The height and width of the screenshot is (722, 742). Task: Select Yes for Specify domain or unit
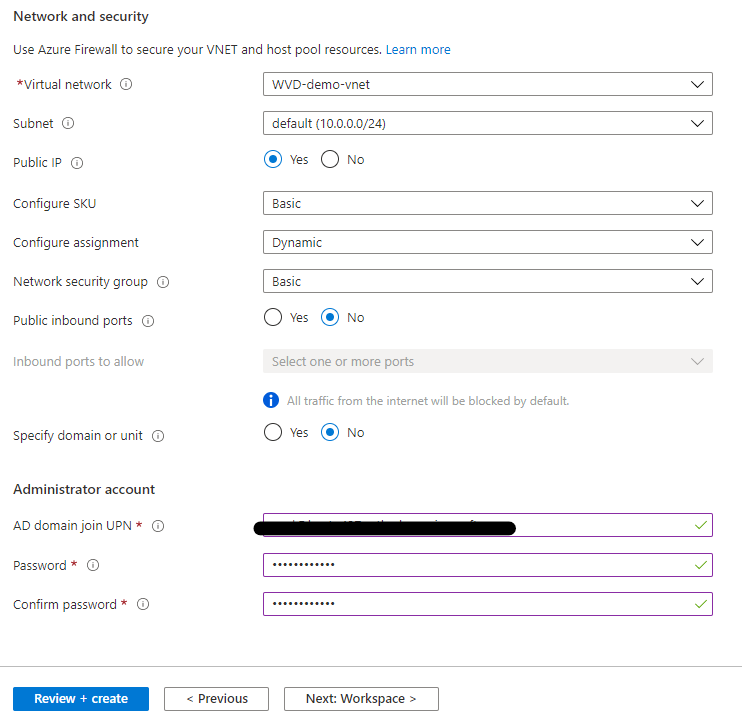click(273, 432)
